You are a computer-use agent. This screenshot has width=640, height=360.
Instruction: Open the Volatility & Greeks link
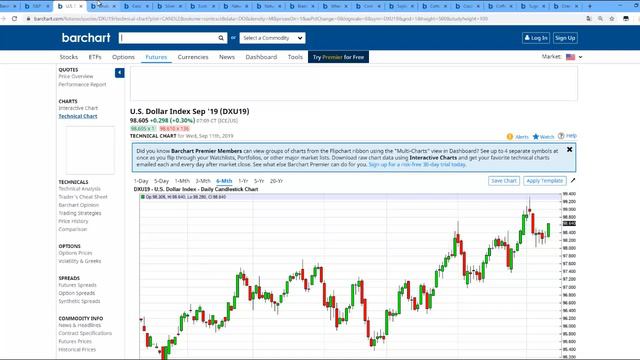[x=80, y=261]
